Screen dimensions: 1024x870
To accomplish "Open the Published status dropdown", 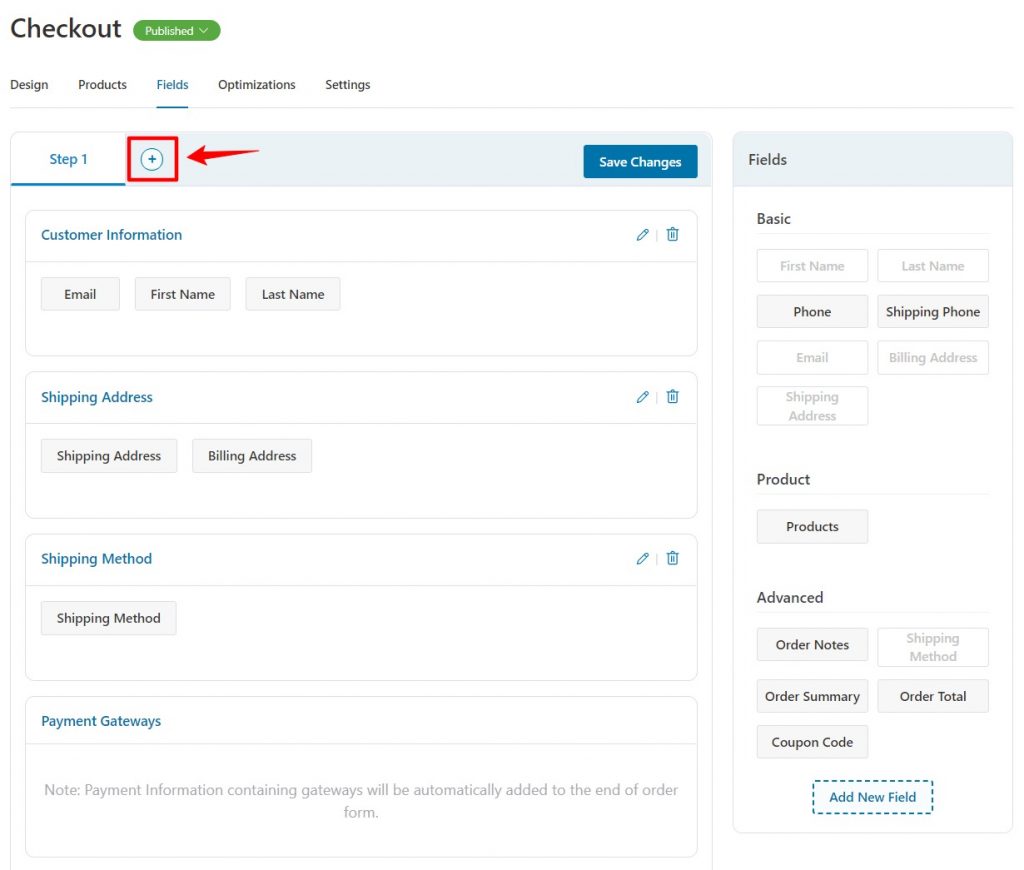I will tap(176, 31).
